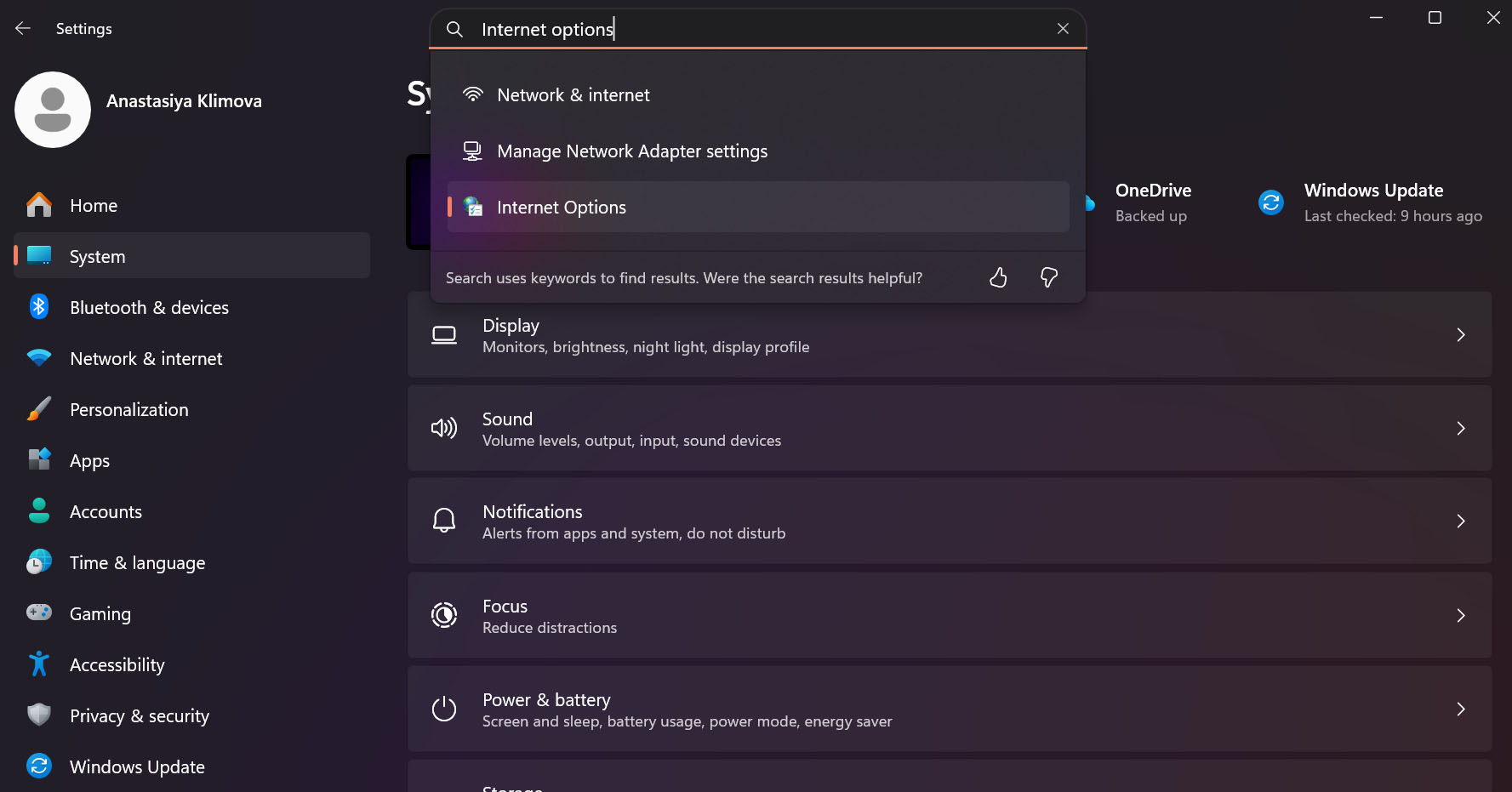Click the Home house icon
Image resolution: width=1512 pixels, height=792 pixels.
click(x=39, y=204)
